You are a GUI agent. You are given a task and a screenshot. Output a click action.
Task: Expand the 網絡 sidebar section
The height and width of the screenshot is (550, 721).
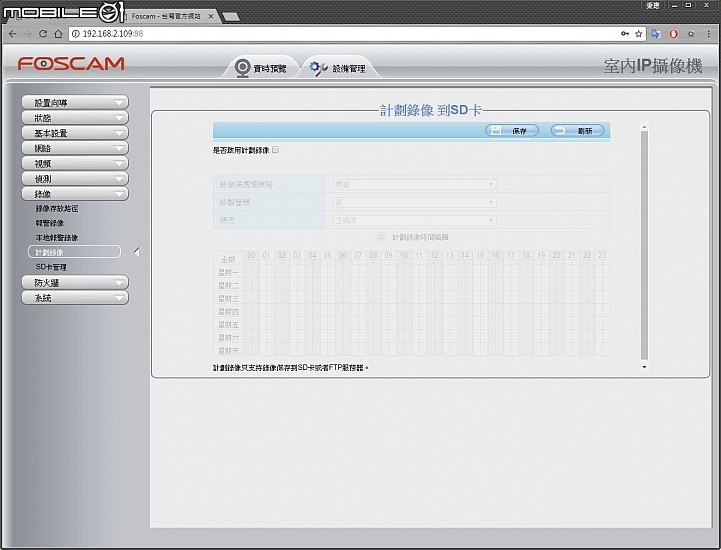[75, 148]
